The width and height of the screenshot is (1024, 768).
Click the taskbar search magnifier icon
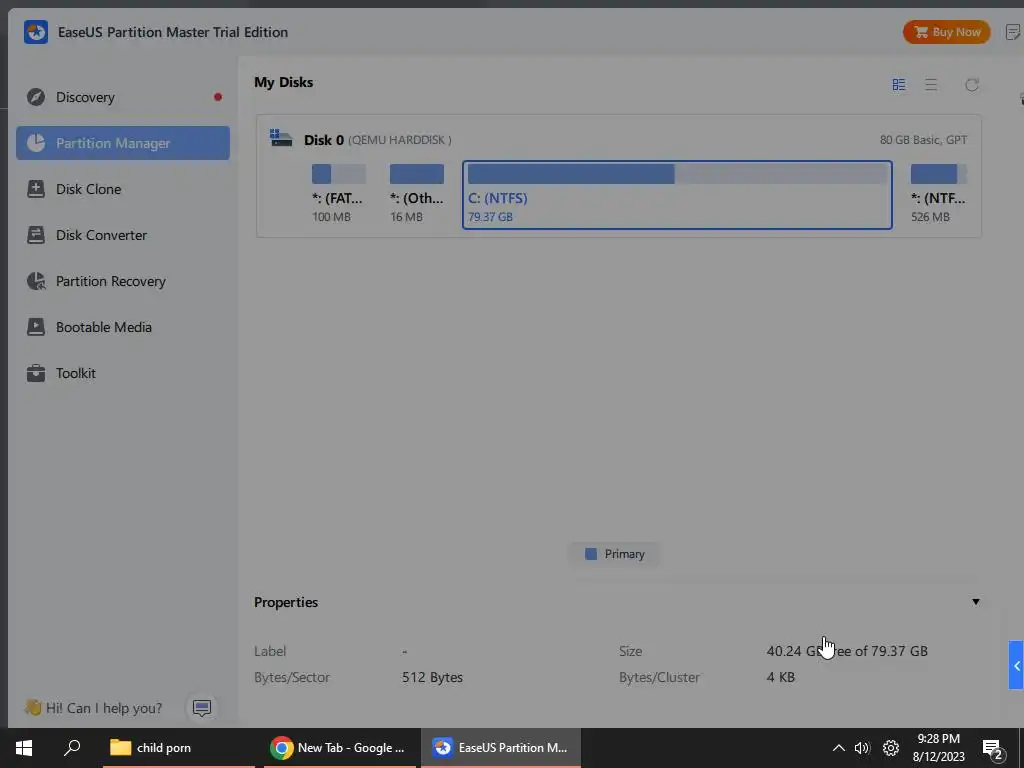click(72, 748)
